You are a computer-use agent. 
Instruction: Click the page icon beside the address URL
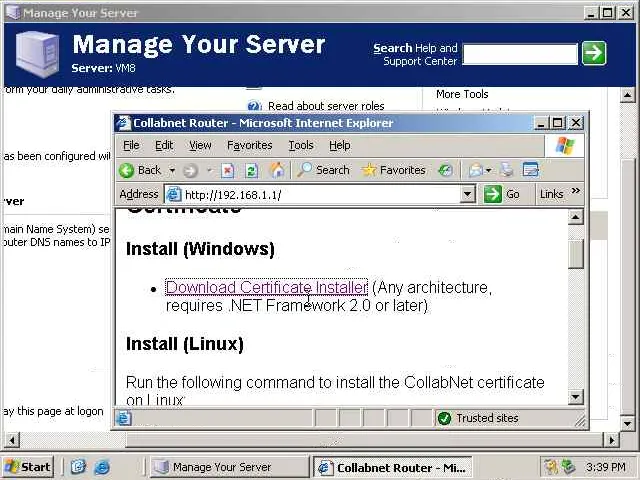click(x=174, y=195)
